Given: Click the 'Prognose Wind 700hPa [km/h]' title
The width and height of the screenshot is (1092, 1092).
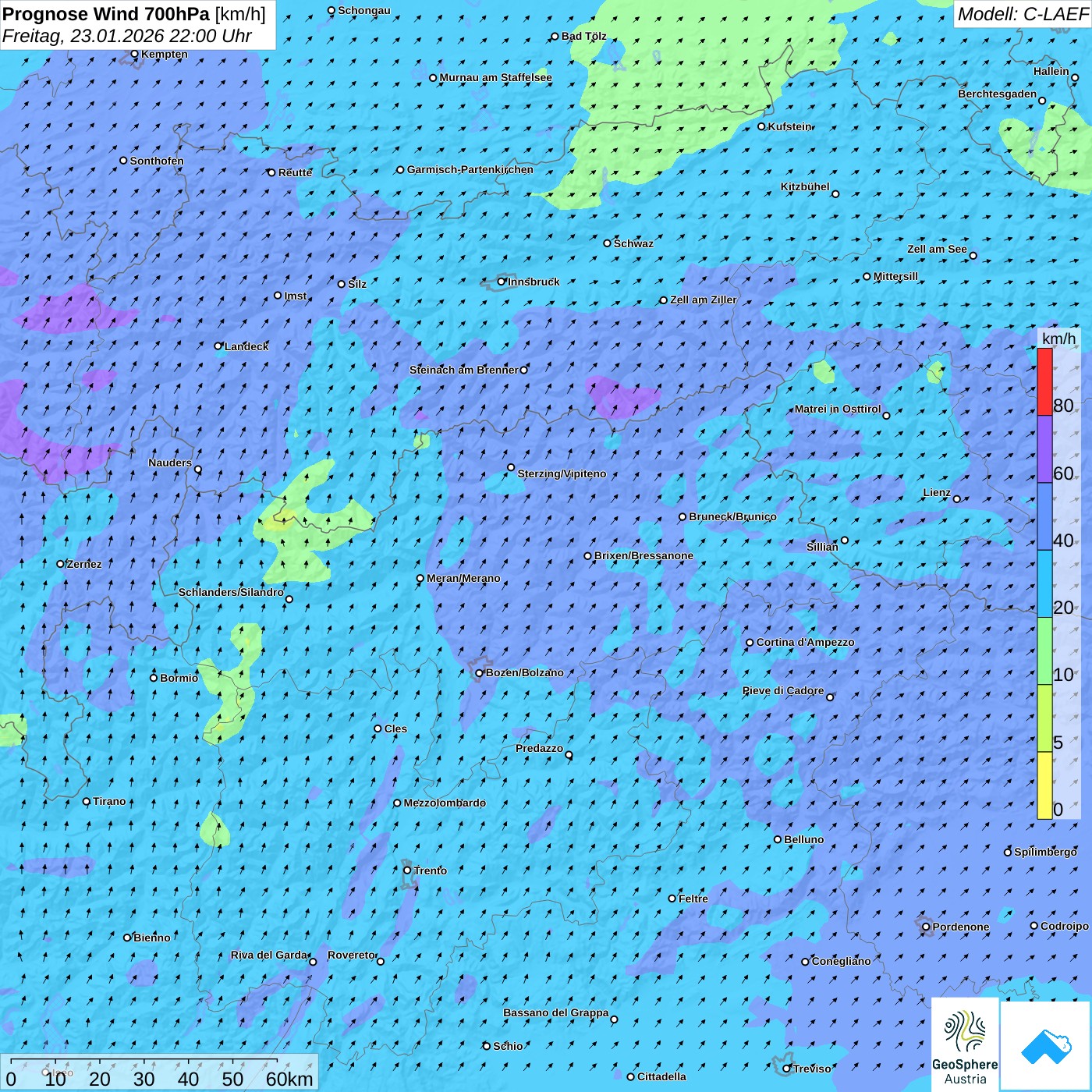Looking at the screenshot, I should (x=134, y=14).
